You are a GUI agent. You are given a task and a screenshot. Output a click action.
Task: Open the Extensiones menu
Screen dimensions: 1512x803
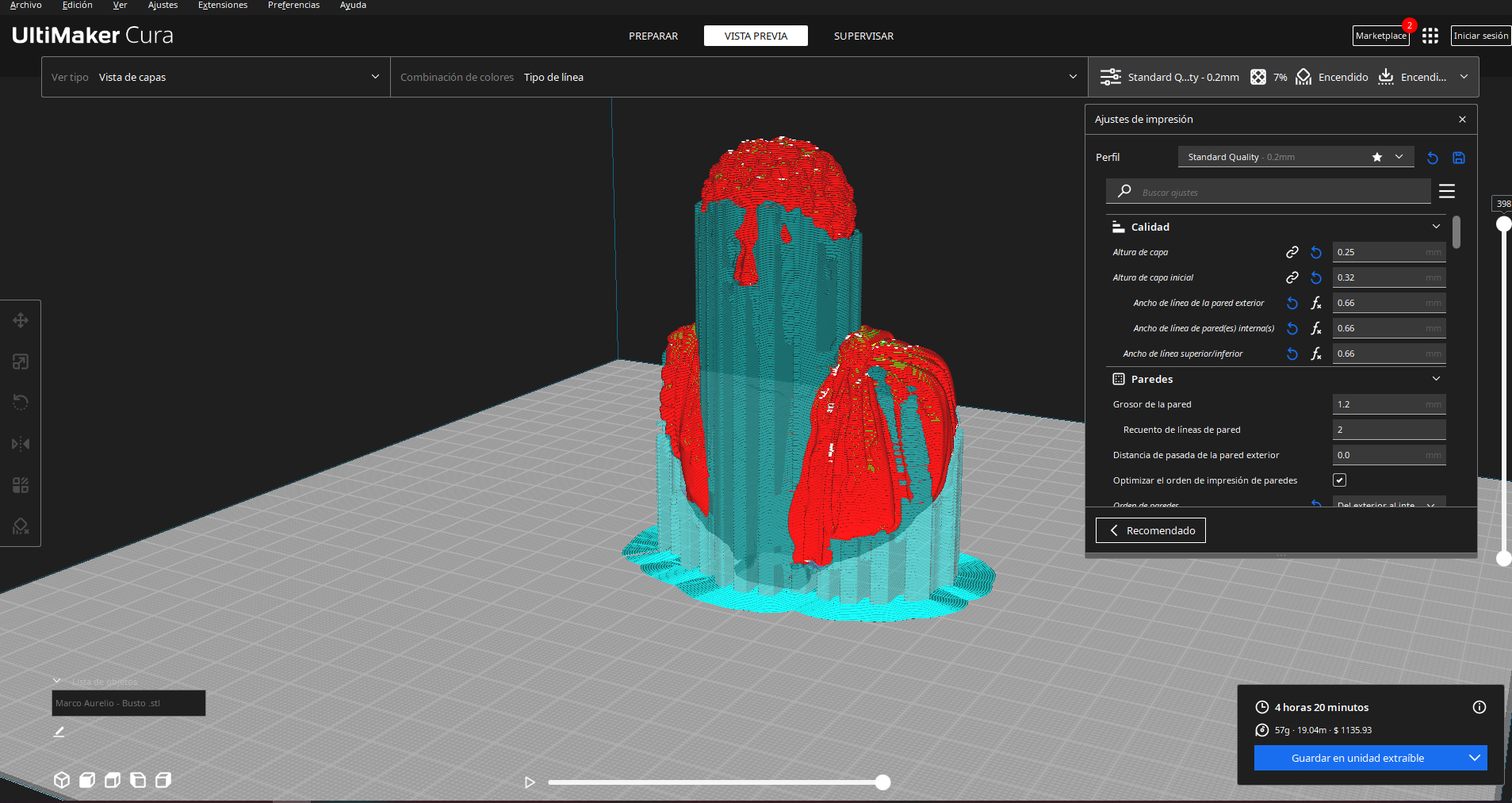click(x=223, y=6)
